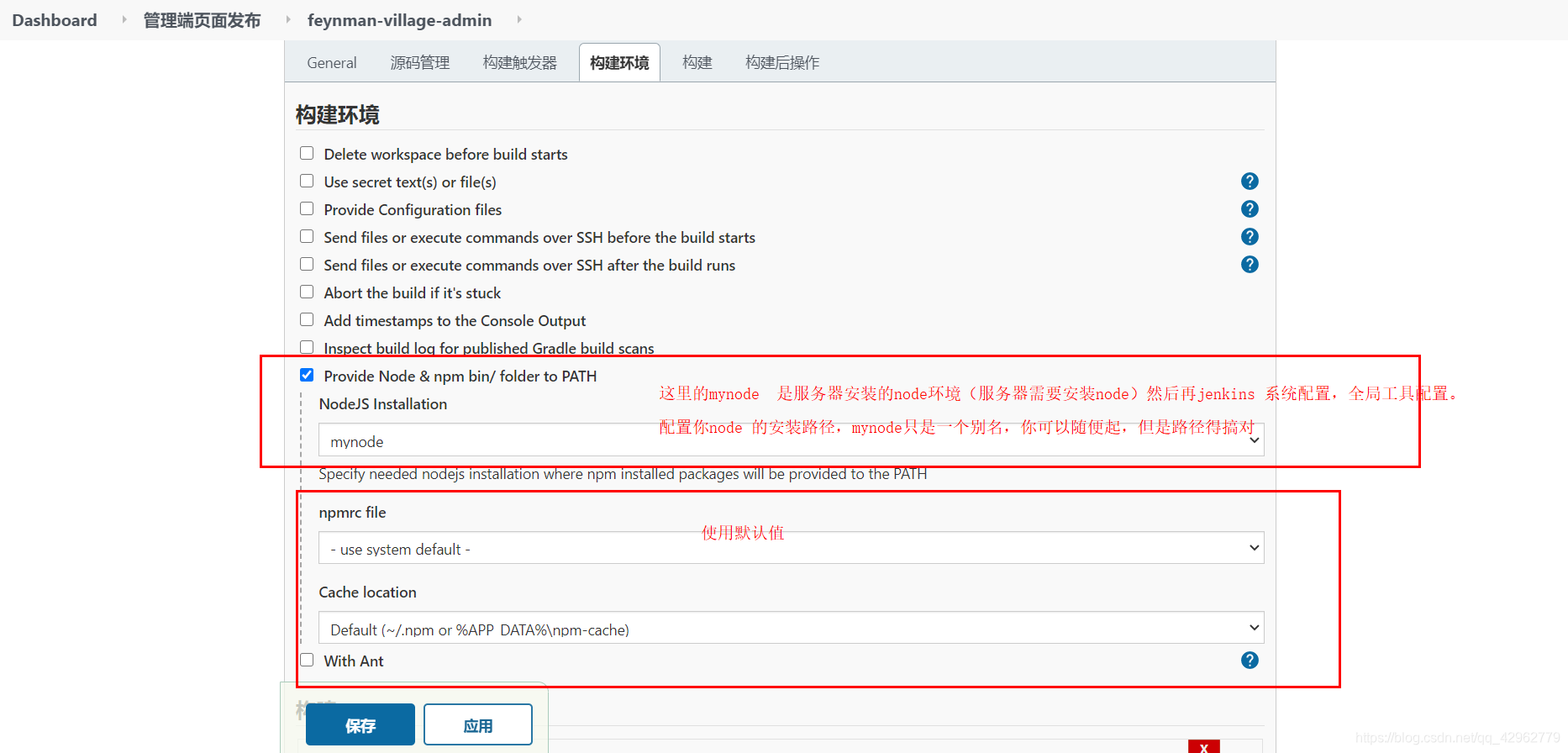Open the 构建后操作 tab
Viewport: 1568px width, 753px height.
click(x=782, y=63)
